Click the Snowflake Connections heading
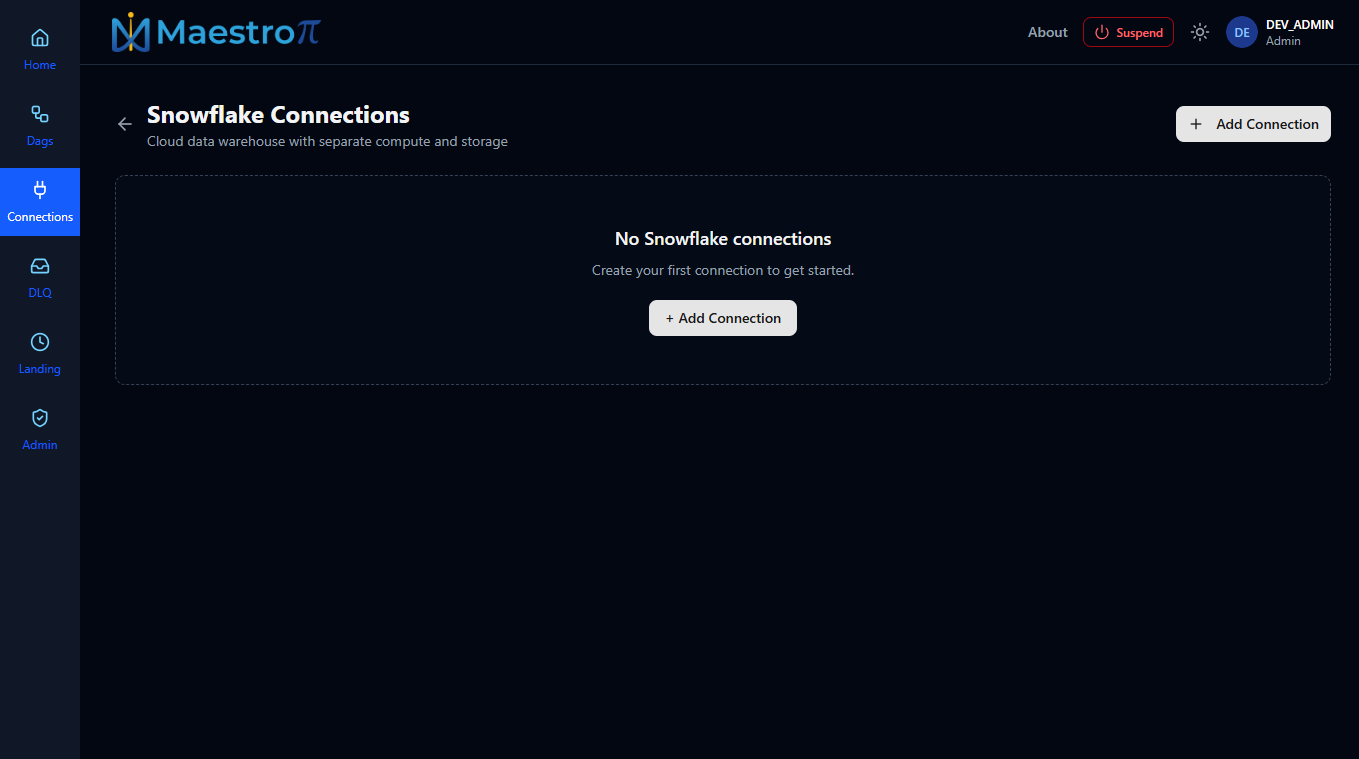 coord(278,115)
